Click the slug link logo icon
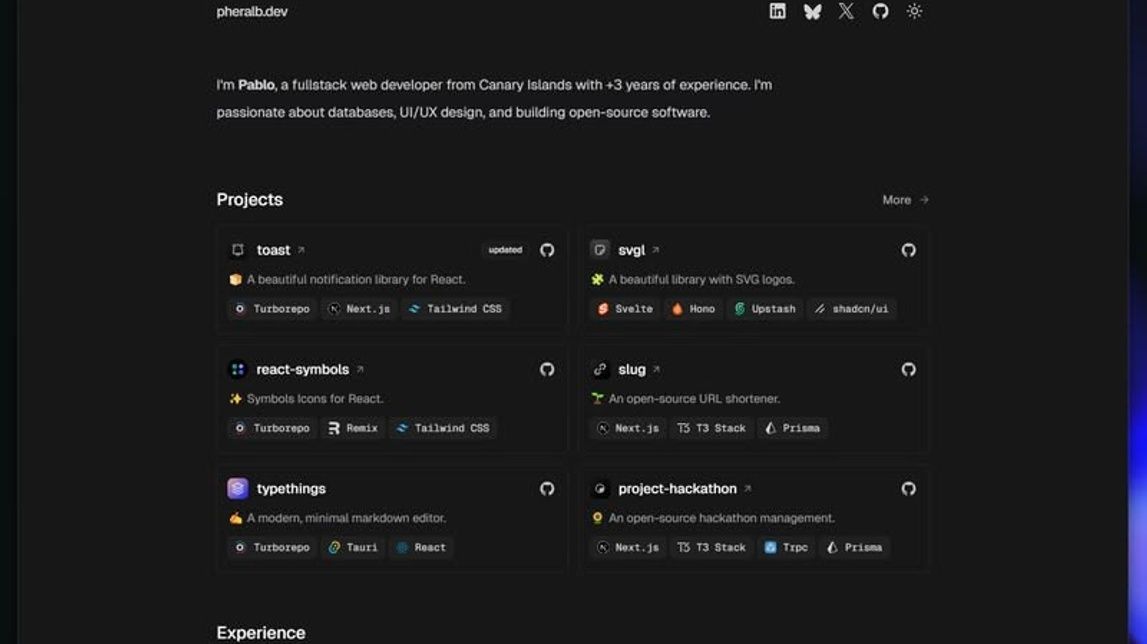This screenshot has height=644, width=1147. click(x=600, y=370)
